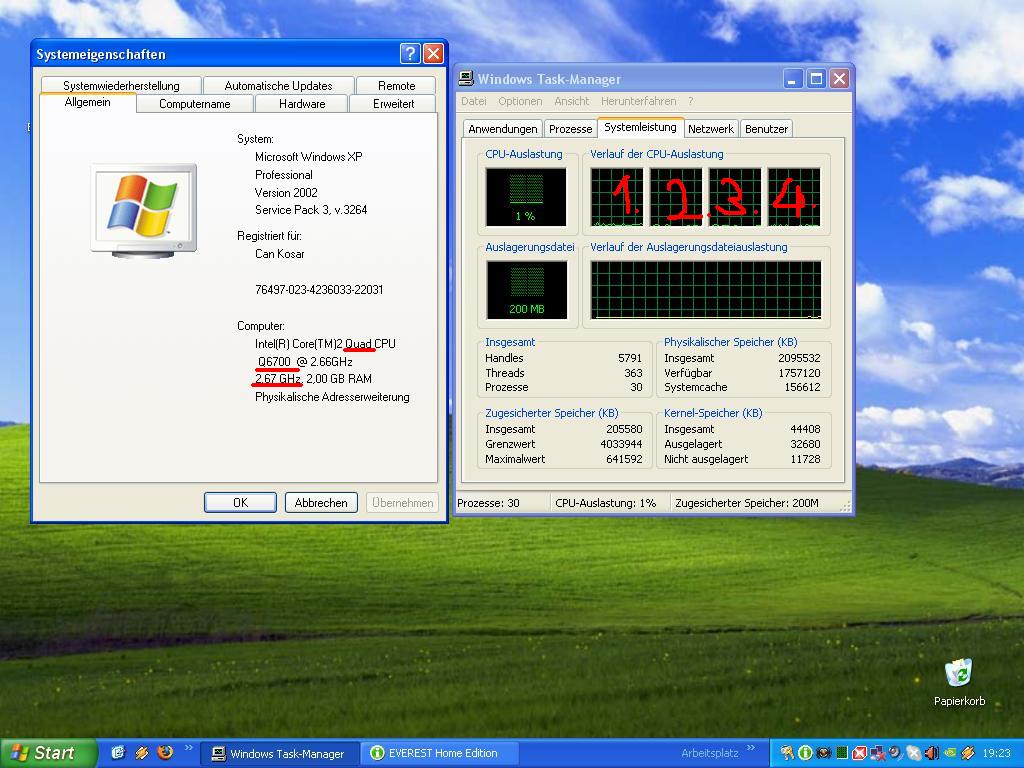Click the green EVEREST info tray icon
Image resolution: width=1024 pixels, height=768 pixels.
(805, 753)
